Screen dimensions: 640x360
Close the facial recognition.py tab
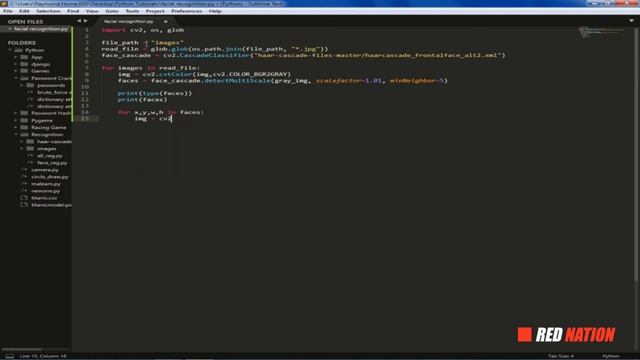coord(165,21)
